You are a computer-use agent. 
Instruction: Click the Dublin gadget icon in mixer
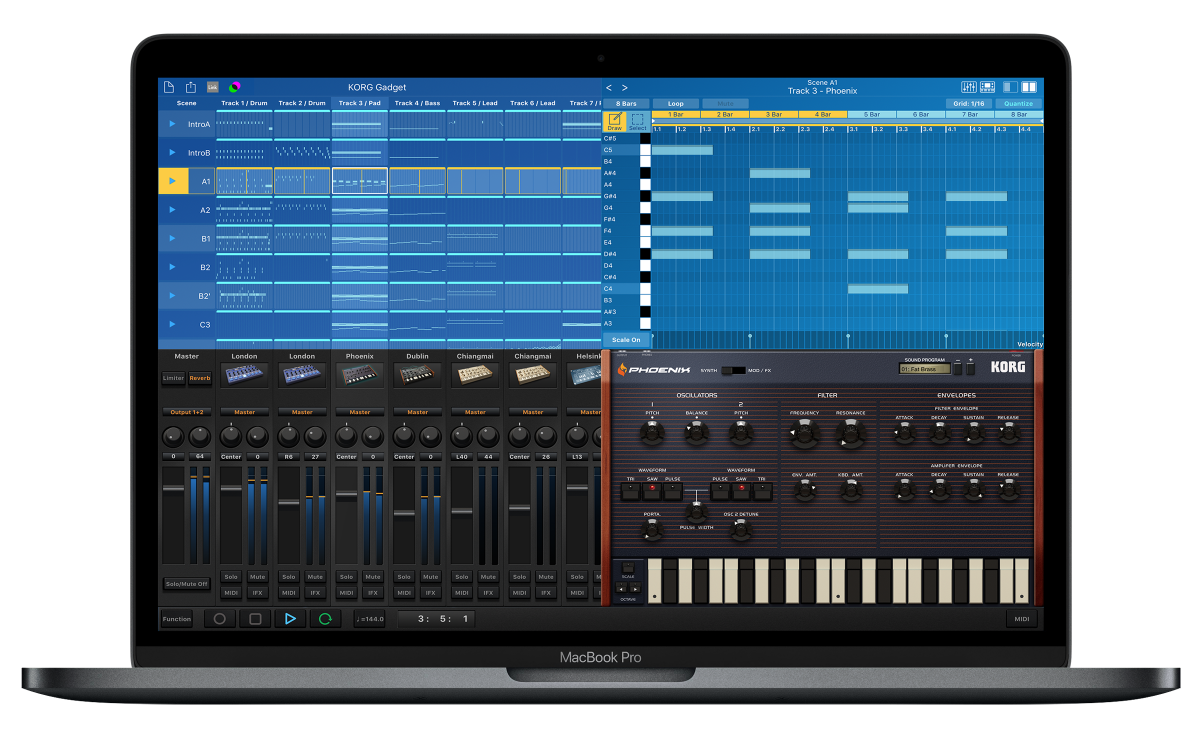click(417, 375)
